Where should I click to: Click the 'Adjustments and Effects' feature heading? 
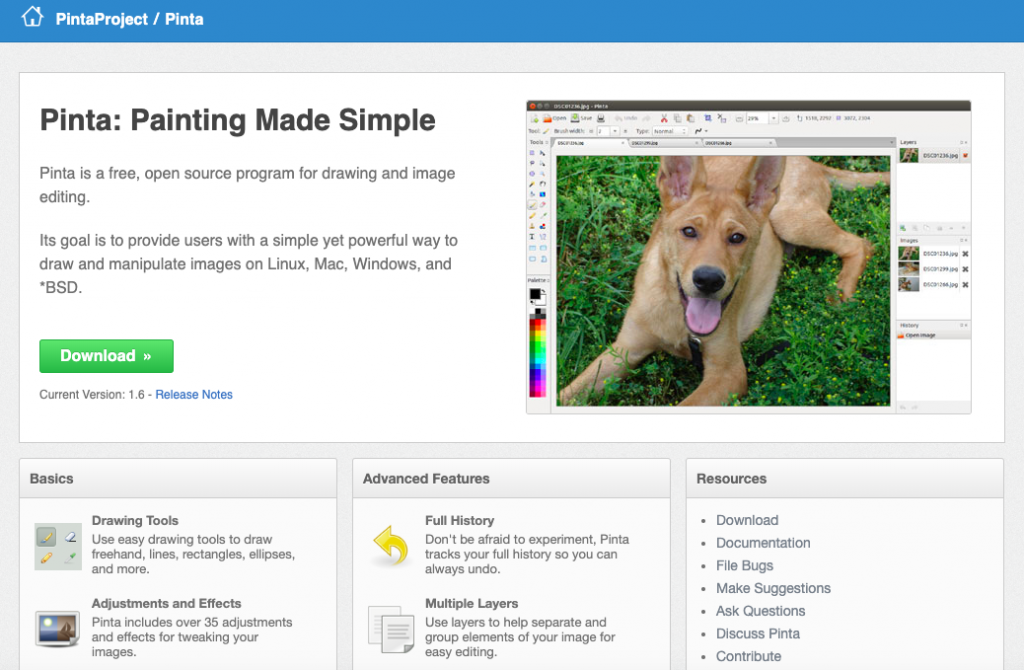coord(167,603)
